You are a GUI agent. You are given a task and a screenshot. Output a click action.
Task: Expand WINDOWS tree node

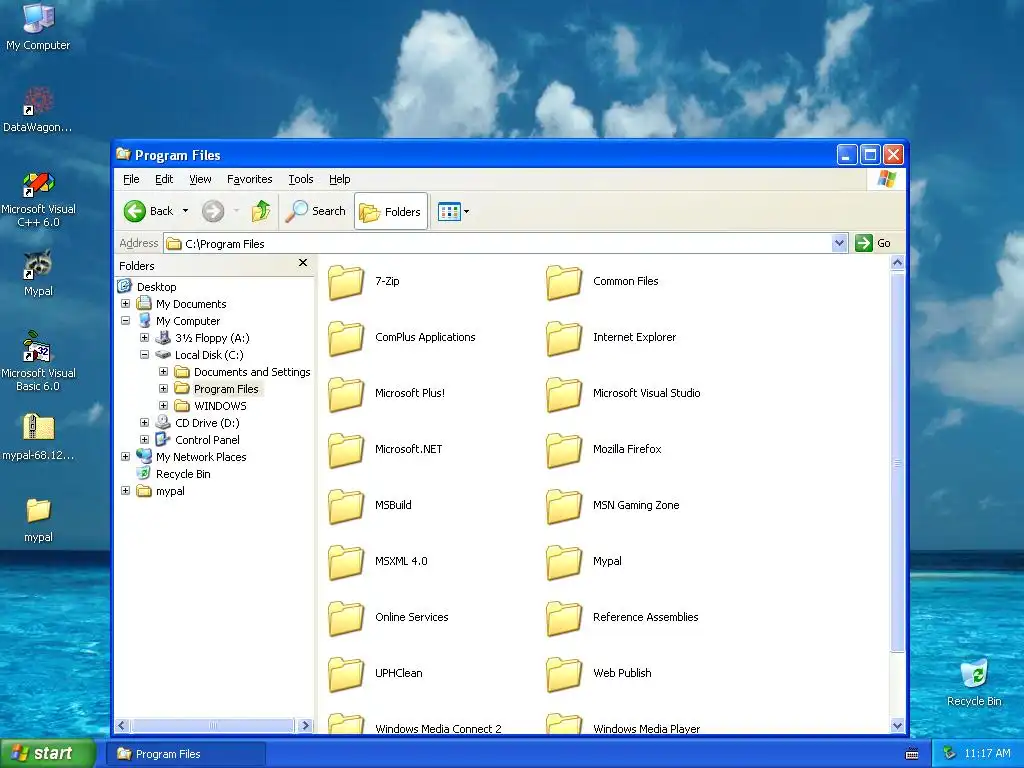pos(163,406)
